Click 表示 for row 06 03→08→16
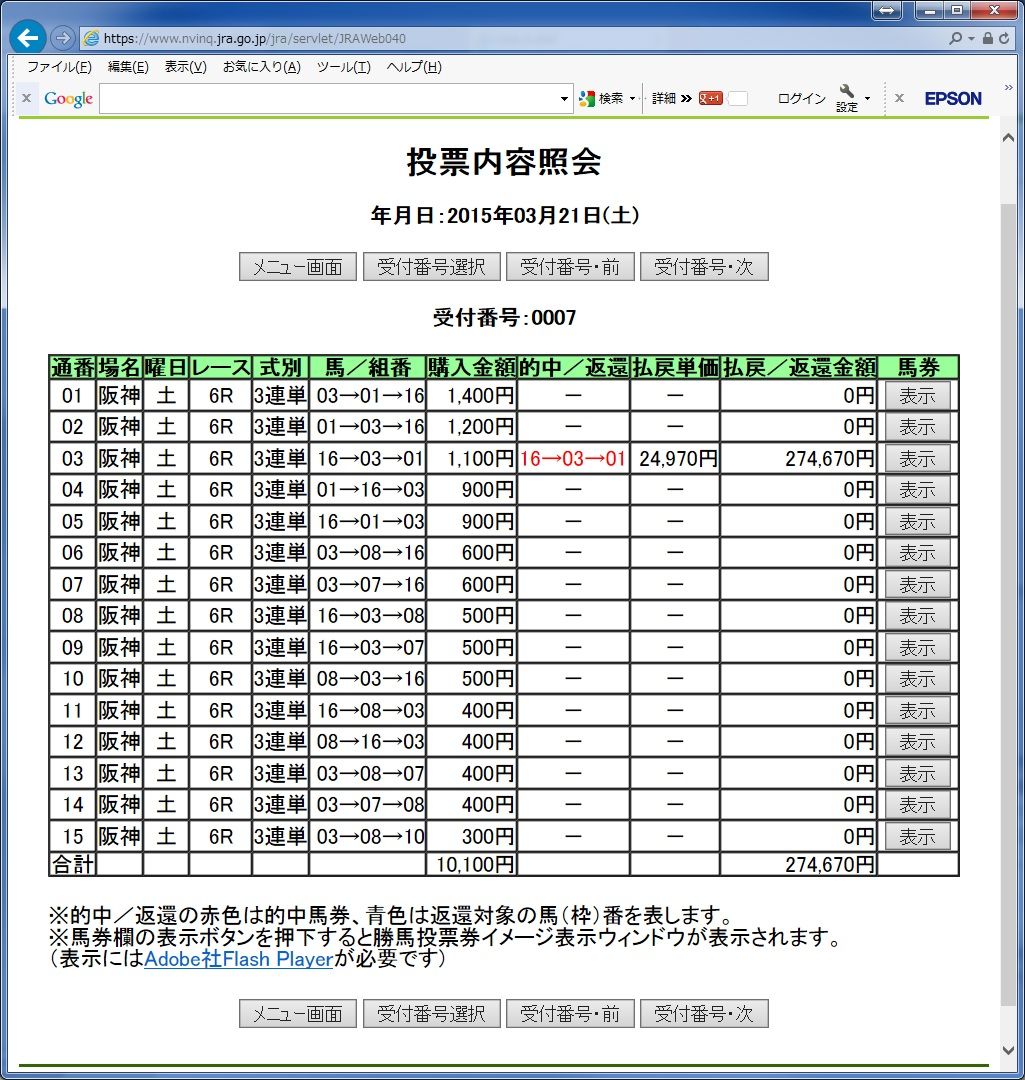The image size is (1025, 1080). pos(918,553)
